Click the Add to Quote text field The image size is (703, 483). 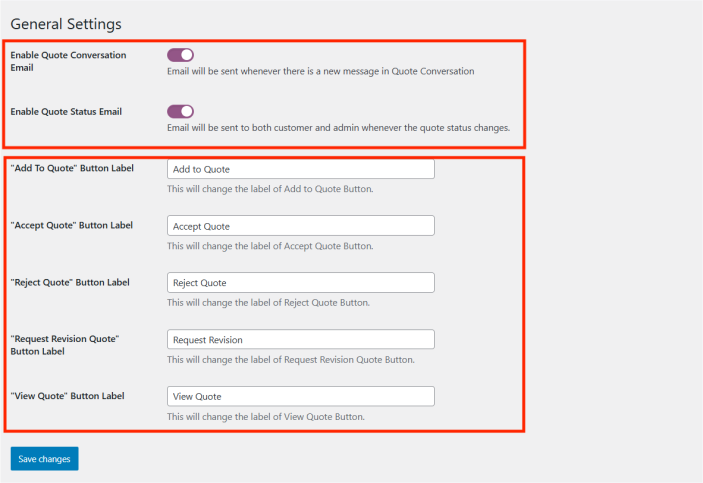click(300, 169)
